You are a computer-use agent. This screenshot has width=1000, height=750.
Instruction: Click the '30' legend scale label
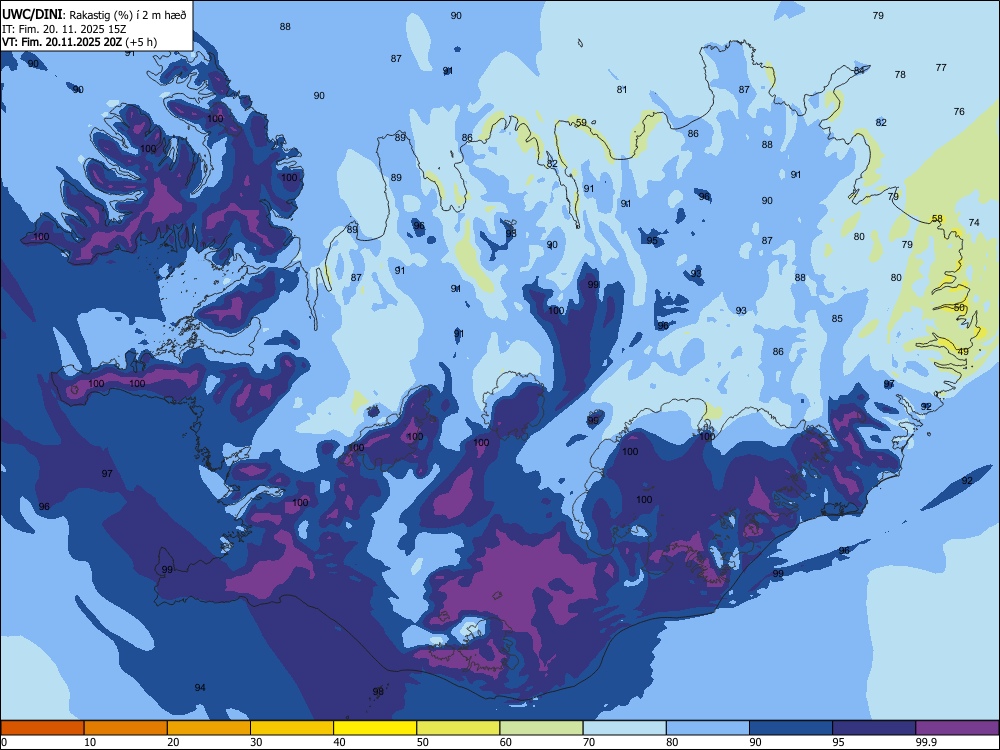point(256,742)
